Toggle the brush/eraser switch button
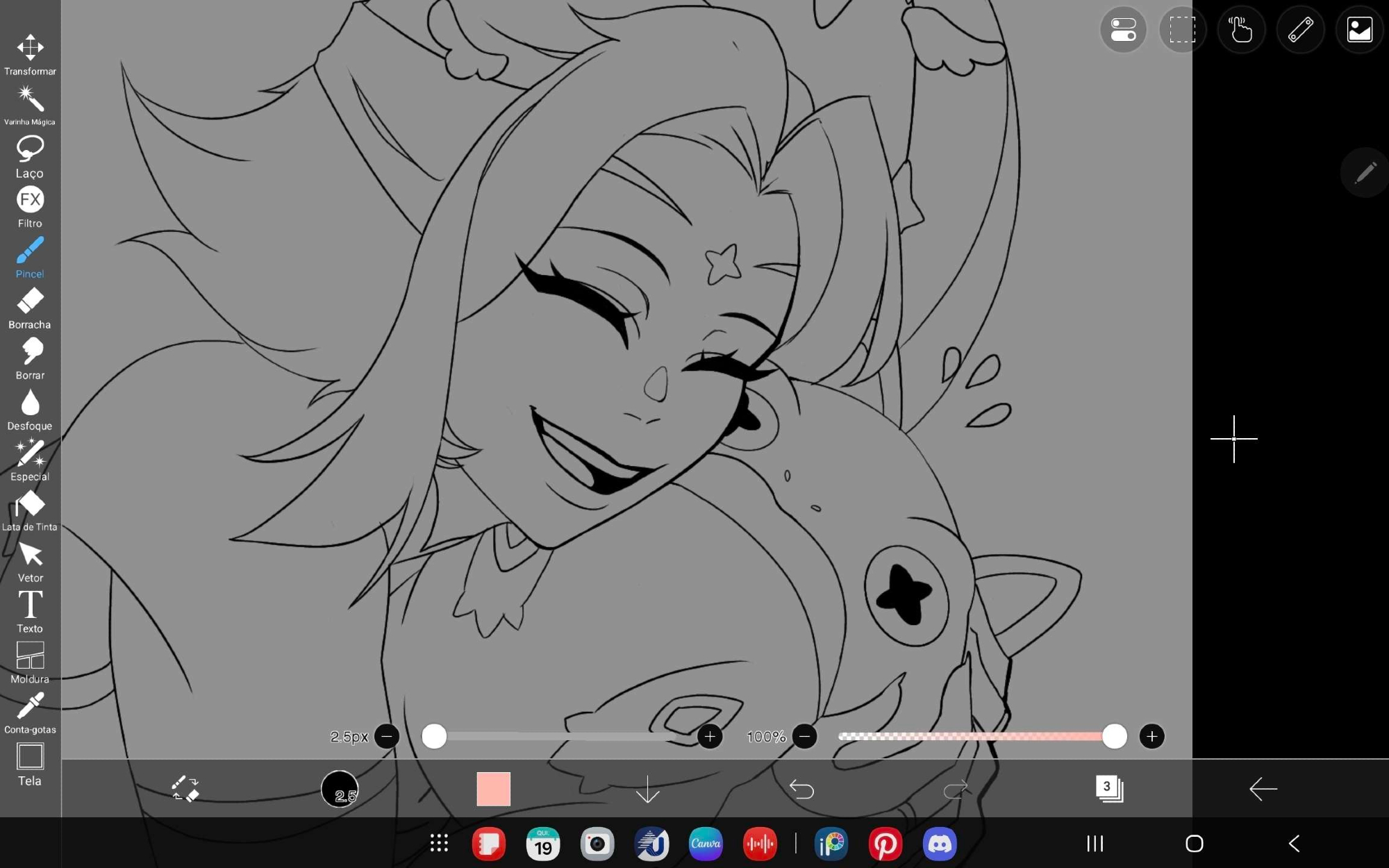 point(185,789)
